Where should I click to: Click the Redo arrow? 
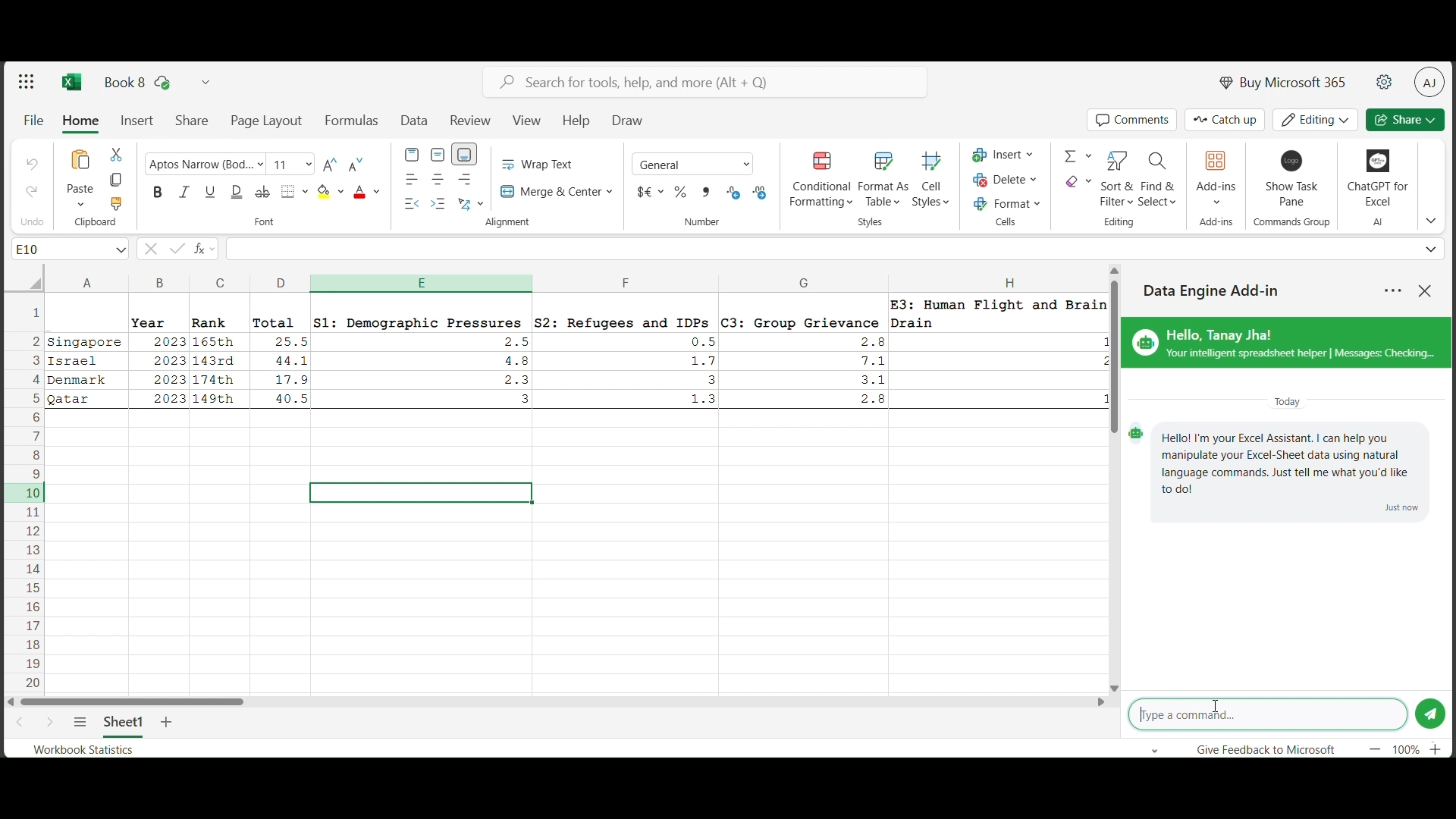click(32, 192)
